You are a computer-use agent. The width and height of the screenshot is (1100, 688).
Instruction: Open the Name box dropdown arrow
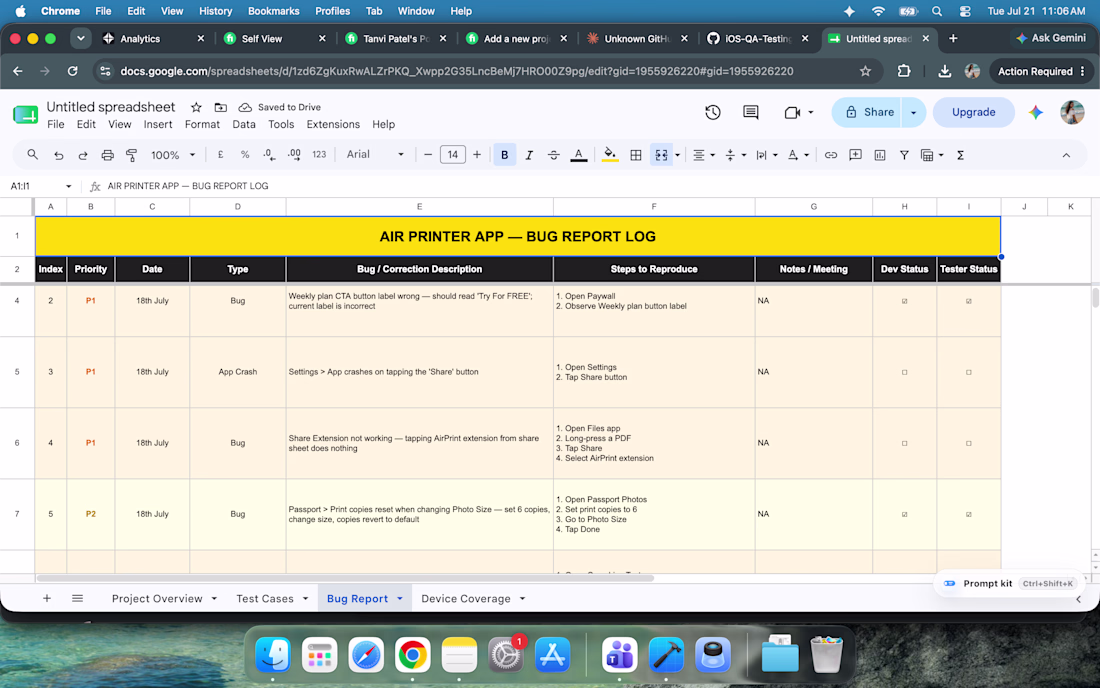coord(68,186)
